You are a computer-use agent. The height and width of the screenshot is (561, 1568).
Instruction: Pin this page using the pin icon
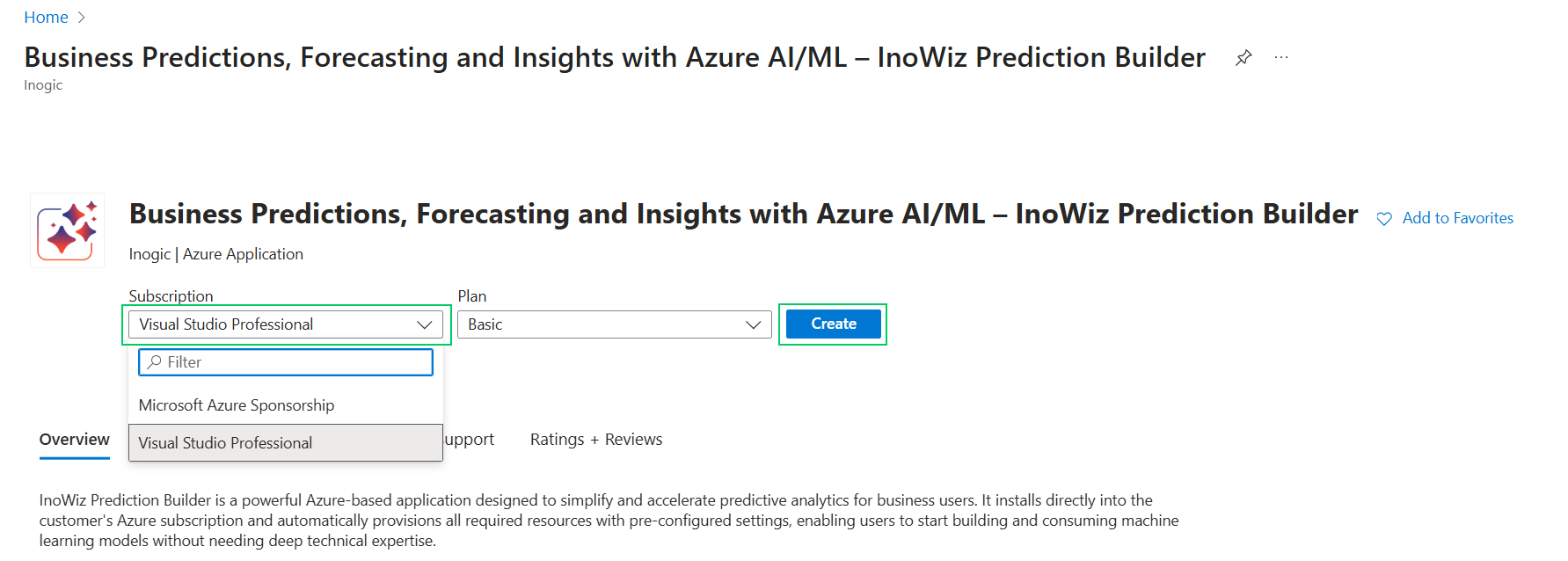1243,58
